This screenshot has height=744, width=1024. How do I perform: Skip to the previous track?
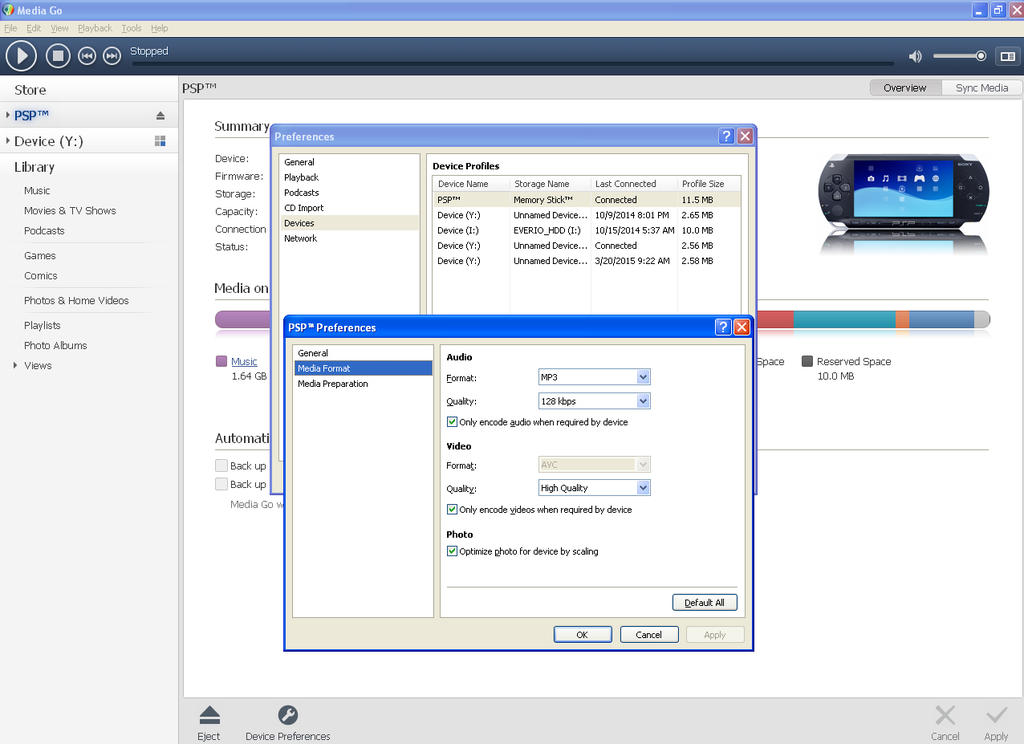click(87, 56)
